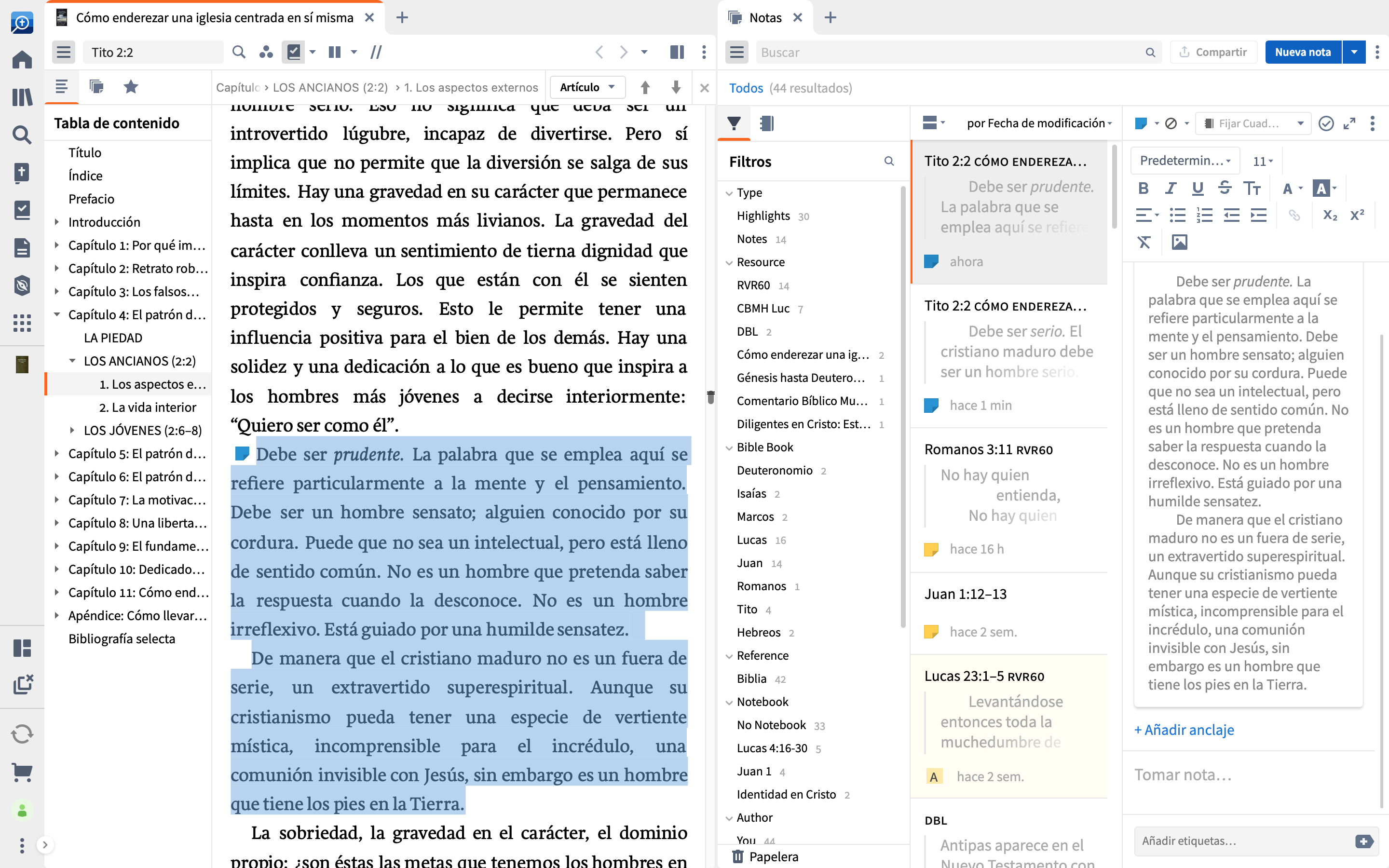Collapse LOS ANCIANOS (2:2) tree node
Image resolution: width=1389 pixels, height=868 pixels.
click(x=72, y=361)
